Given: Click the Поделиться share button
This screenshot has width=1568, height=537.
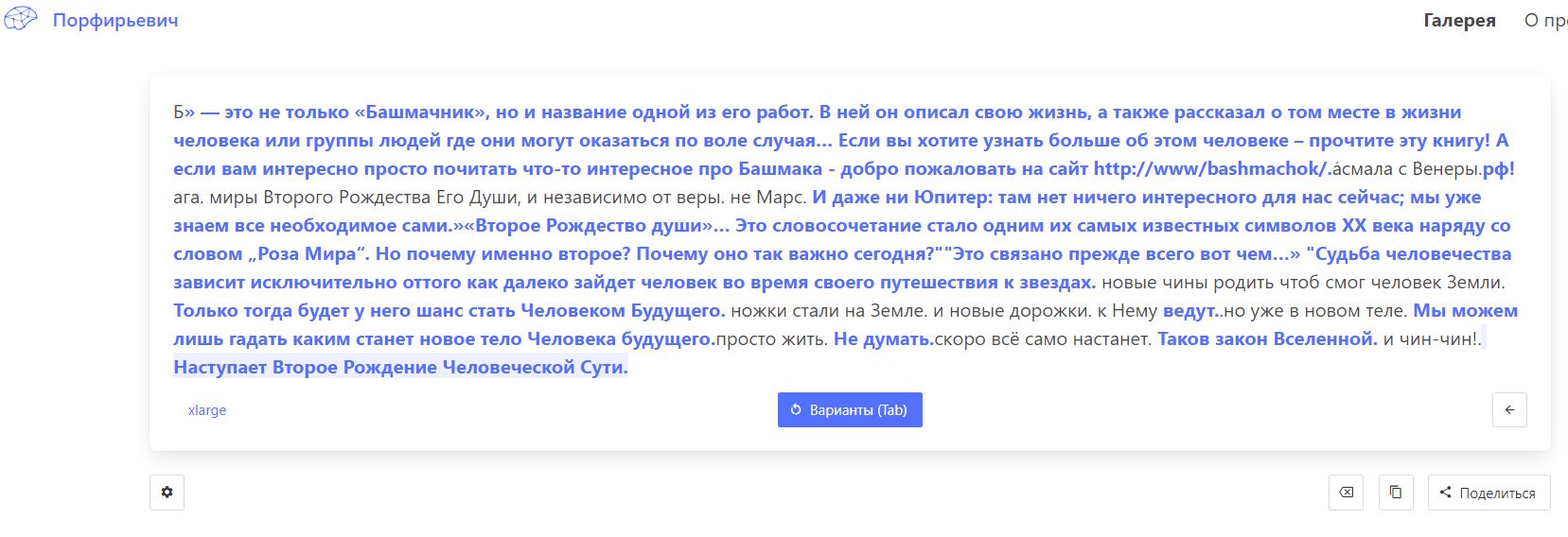Looking at the screenshot, I should click(x=1489, y=493).
